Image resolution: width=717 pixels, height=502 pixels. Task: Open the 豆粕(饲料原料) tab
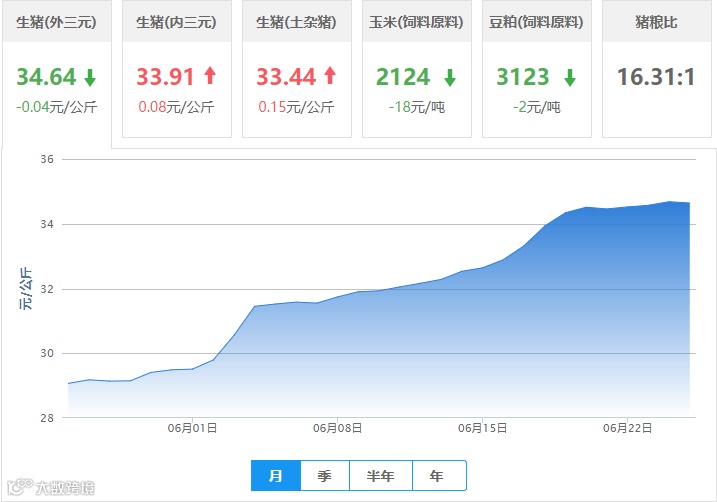coord(536,69)
